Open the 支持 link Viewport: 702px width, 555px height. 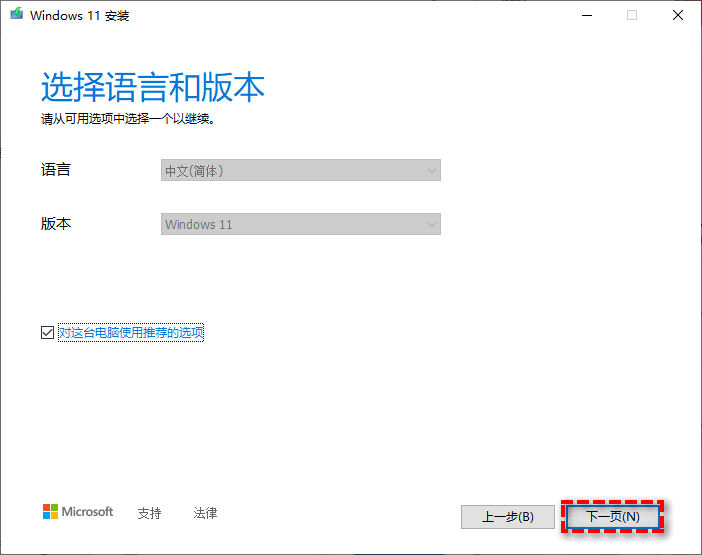tap(149, 513)
